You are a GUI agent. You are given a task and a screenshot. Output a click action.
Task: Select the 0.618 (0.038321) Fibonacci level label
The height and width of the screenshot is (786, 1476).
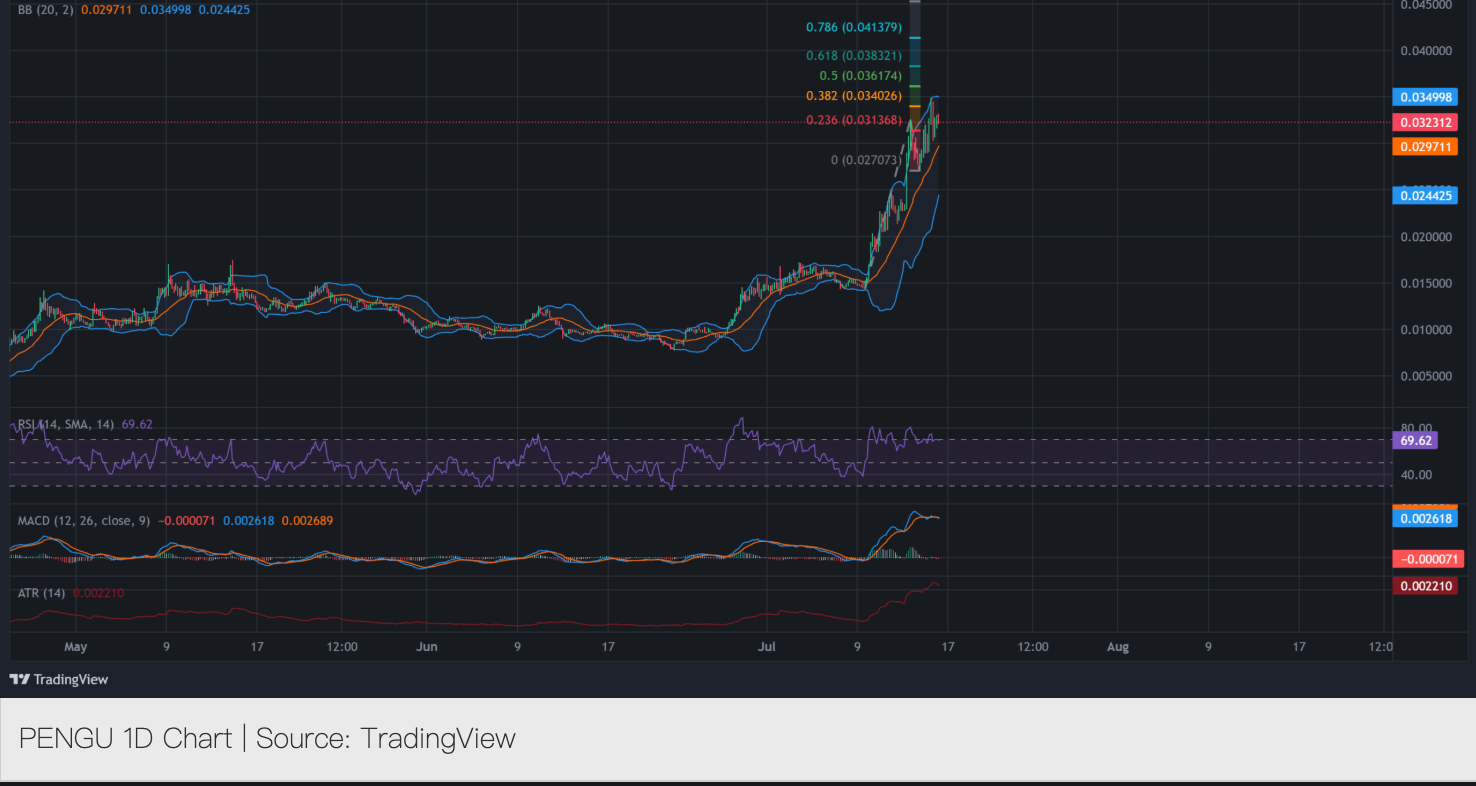[854, 56]
